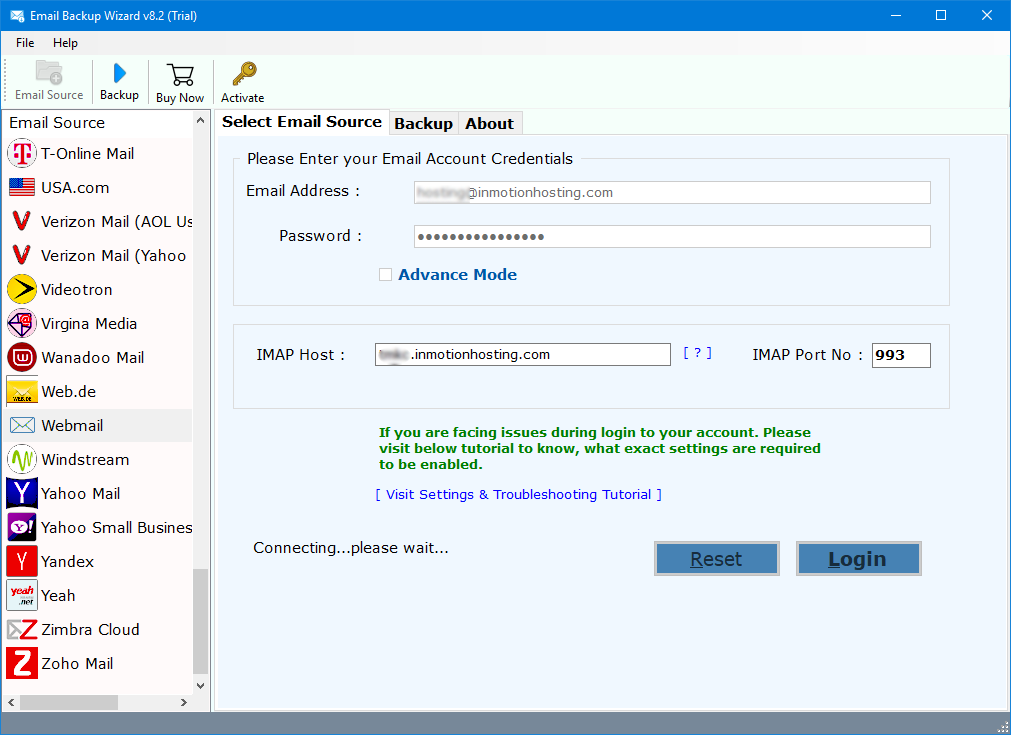1011x735 pixels.
Task: Click the 'Email Source' list header
Action: [x=57, y=122]
